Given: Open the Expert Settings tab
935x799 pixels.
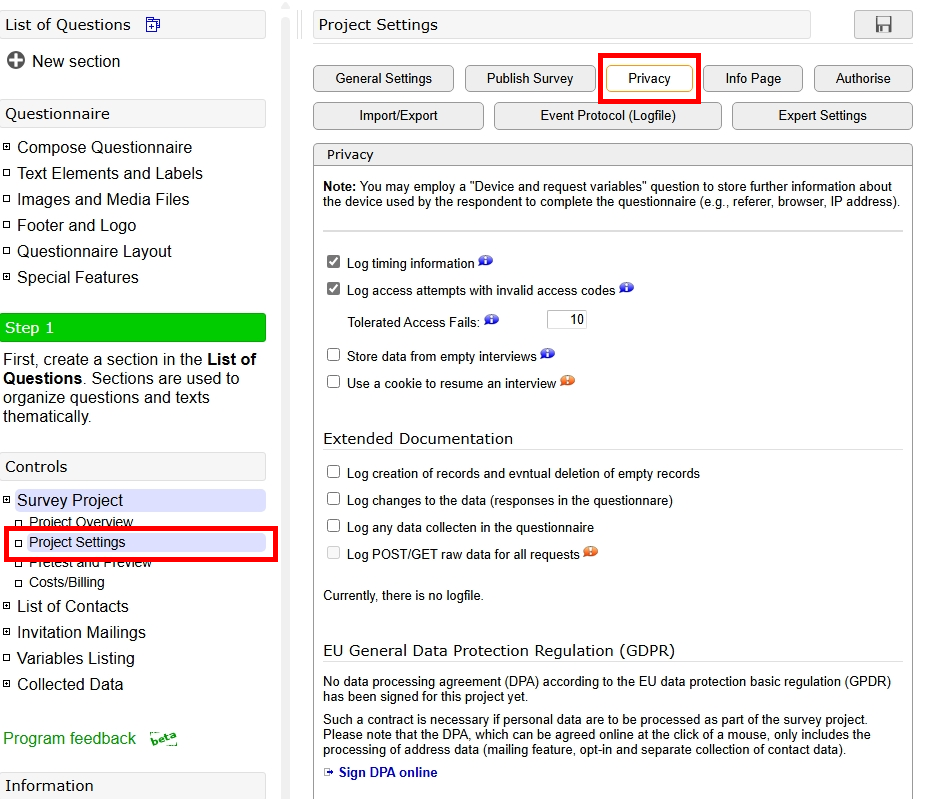Looking at the screenshot, I should [x=821, y=116].
